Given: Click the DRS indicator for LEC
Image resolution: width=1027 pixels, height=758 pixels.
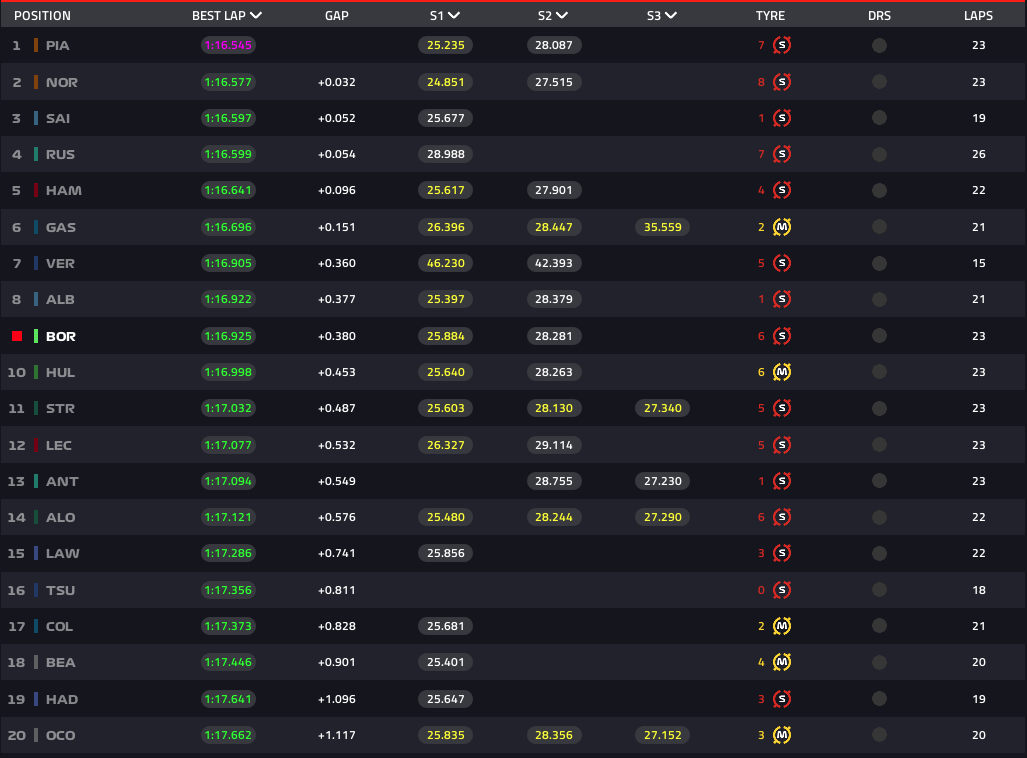Looking at the screenshot, I should (879, 445).
